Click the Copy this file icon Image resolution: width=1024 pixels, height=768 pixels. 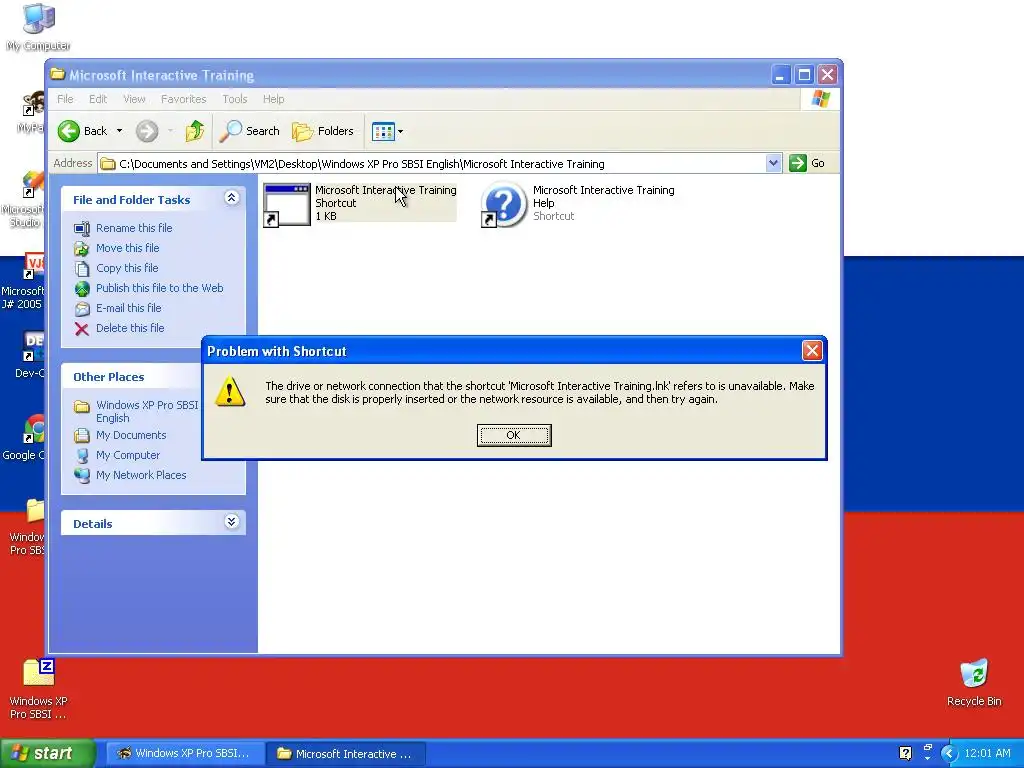pos(82,268)
